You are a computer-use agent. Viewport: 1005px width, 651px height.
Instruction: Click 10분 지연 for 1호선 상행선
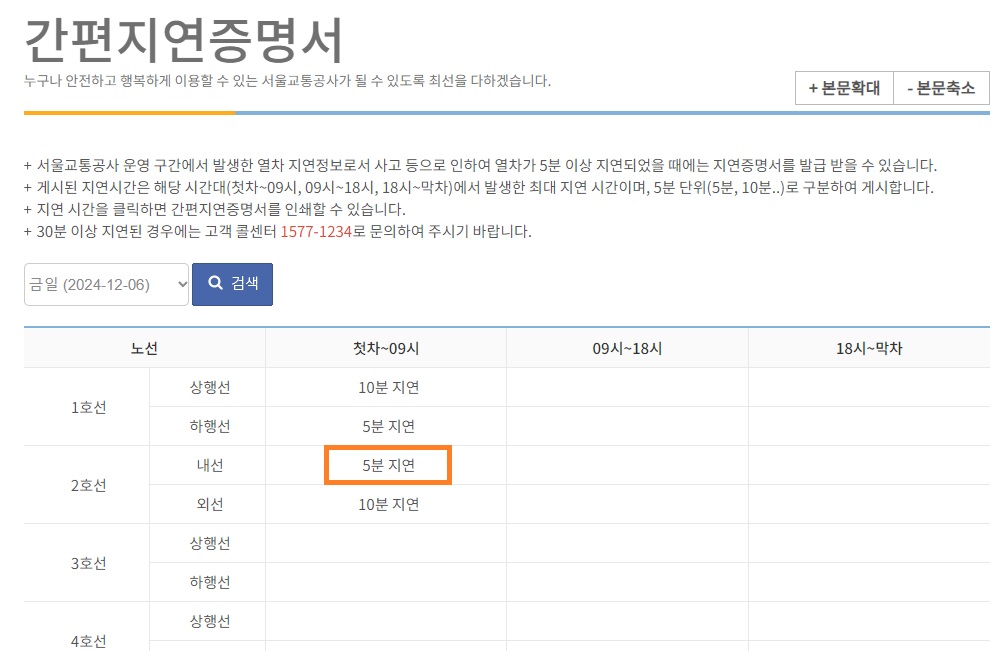pos(388,386)
